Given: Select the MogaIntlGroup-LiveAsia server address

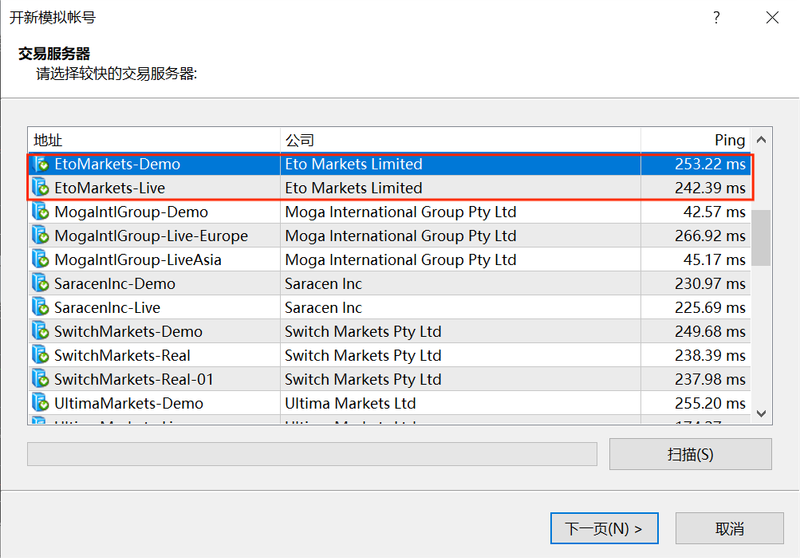Looking at the screenshot, I should tap(138, 260).
